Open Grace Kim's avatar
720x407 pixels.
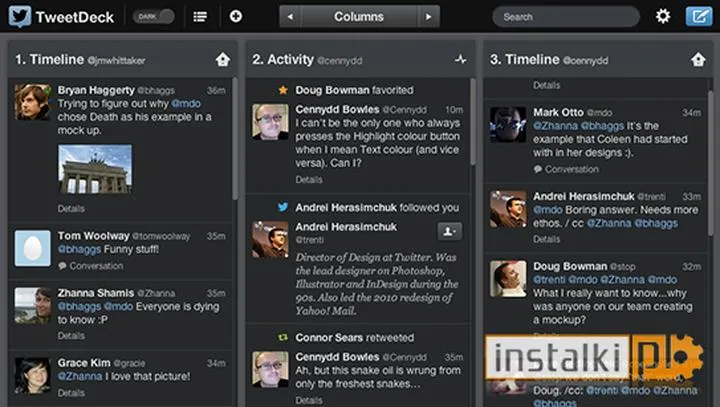[33, 376]
